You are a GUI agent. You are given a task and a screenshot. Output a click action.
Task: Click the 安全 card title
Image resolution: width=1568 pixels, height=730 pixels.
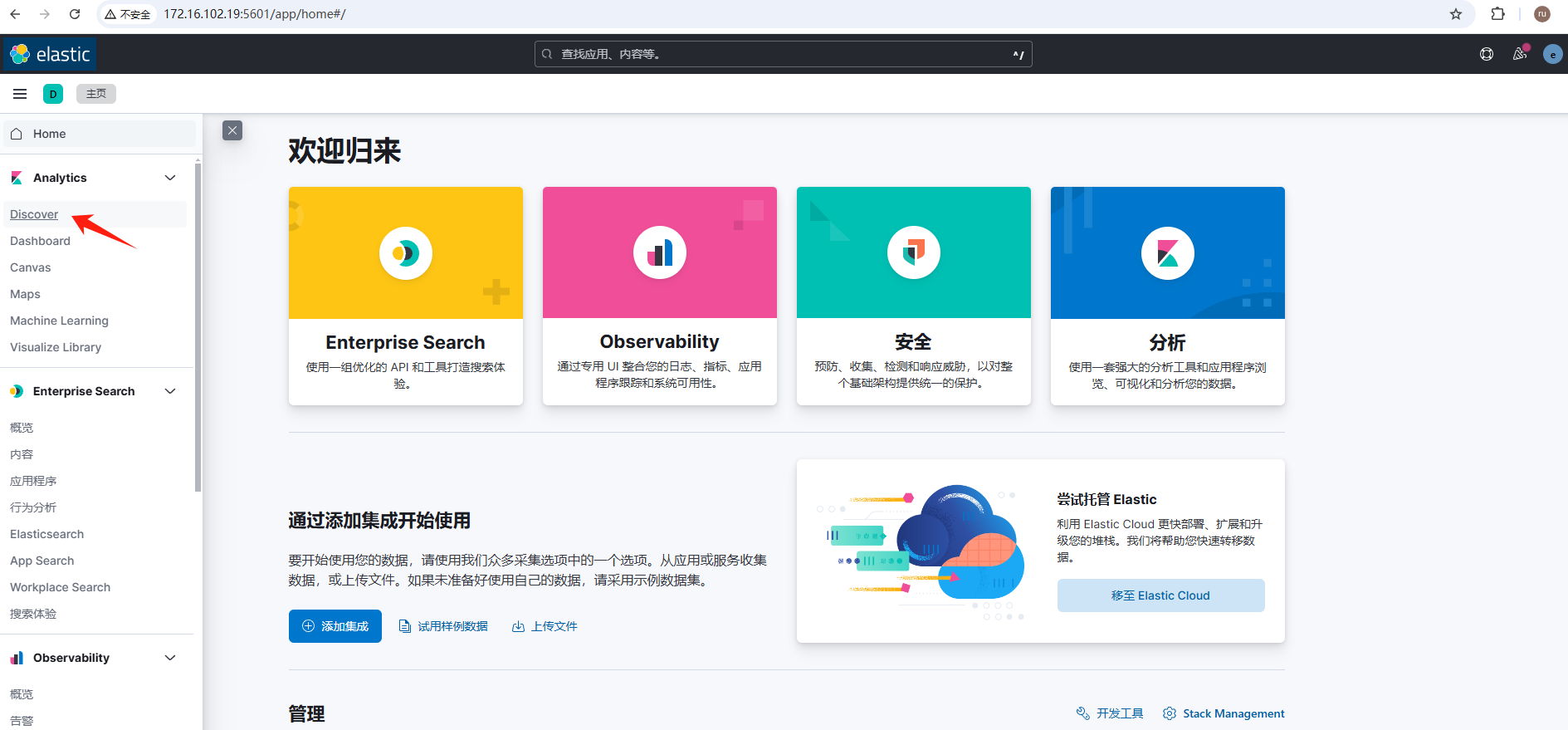913,341
